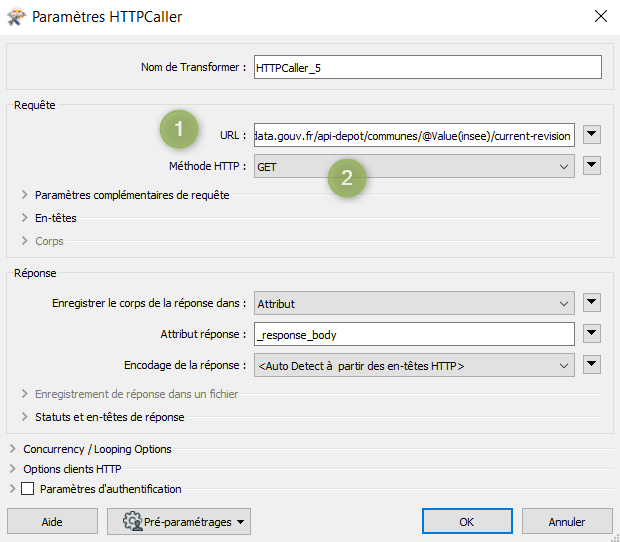Expand the Corps section
The image size is (620, 542).
(x=25, y=240)
